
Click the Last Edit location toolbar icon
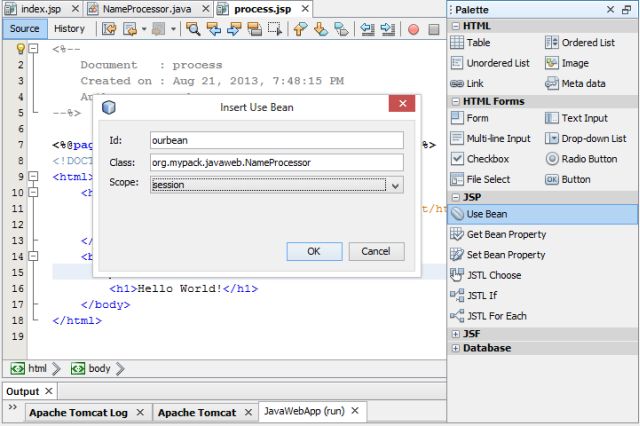(x=109, y=29)
